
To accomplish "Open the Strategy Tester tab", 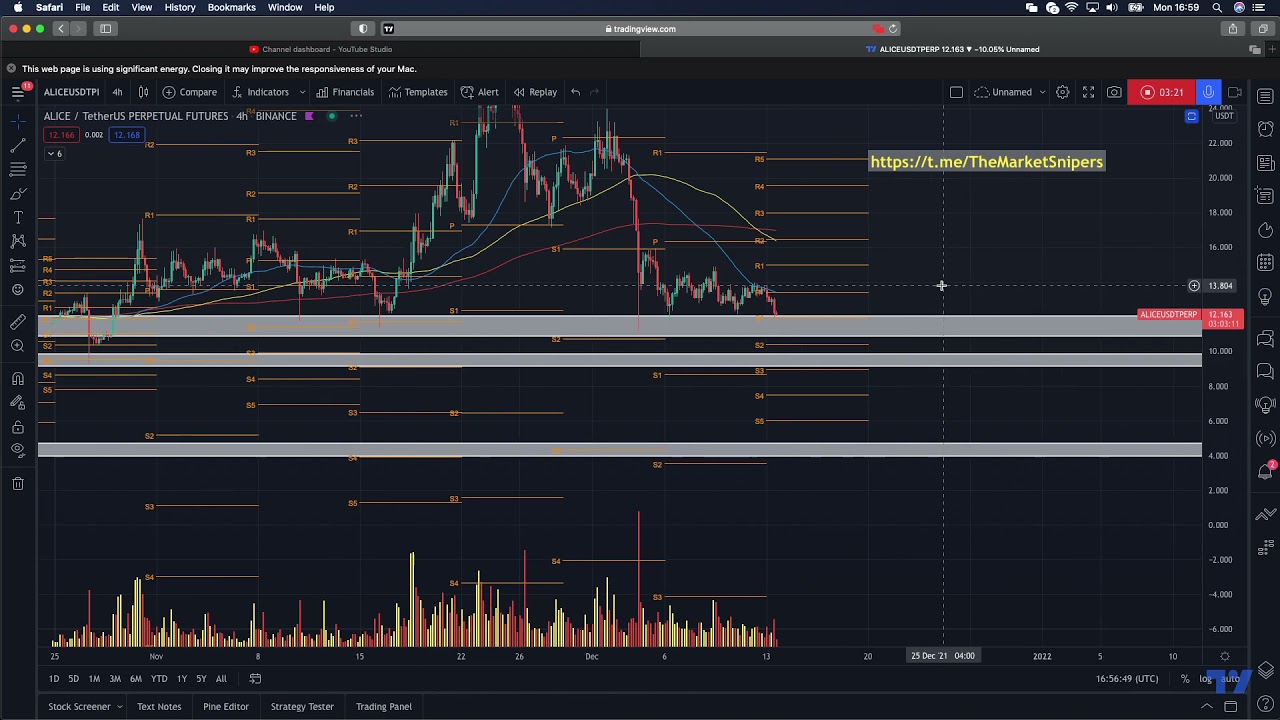I will tap(302, 706).
